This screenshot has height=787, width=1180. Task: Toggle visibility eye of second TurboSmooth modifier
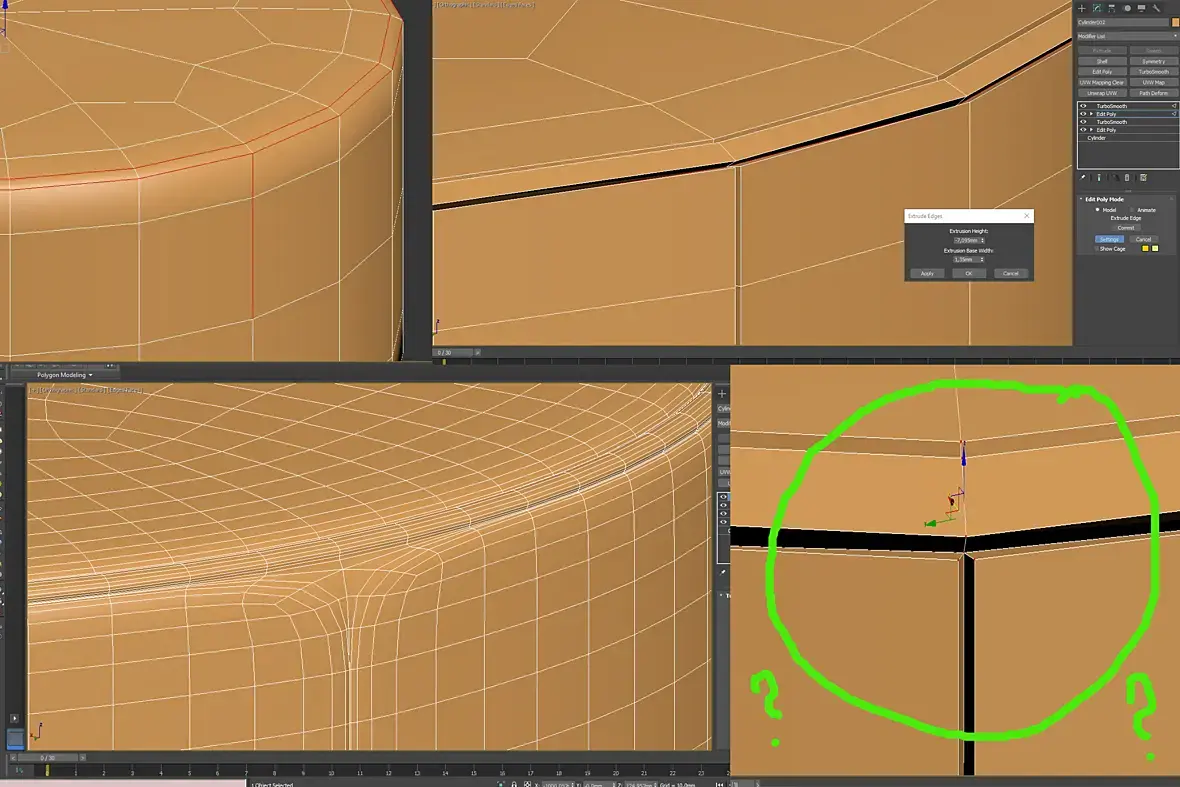pos(1084,122)
